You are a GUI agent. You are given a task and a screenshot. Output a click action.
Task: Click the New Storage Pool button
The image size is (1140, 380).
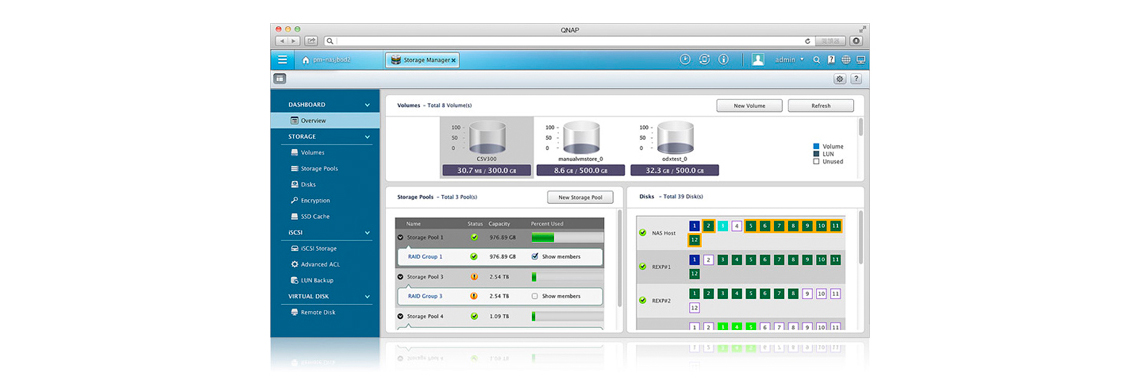click(580, 198)
